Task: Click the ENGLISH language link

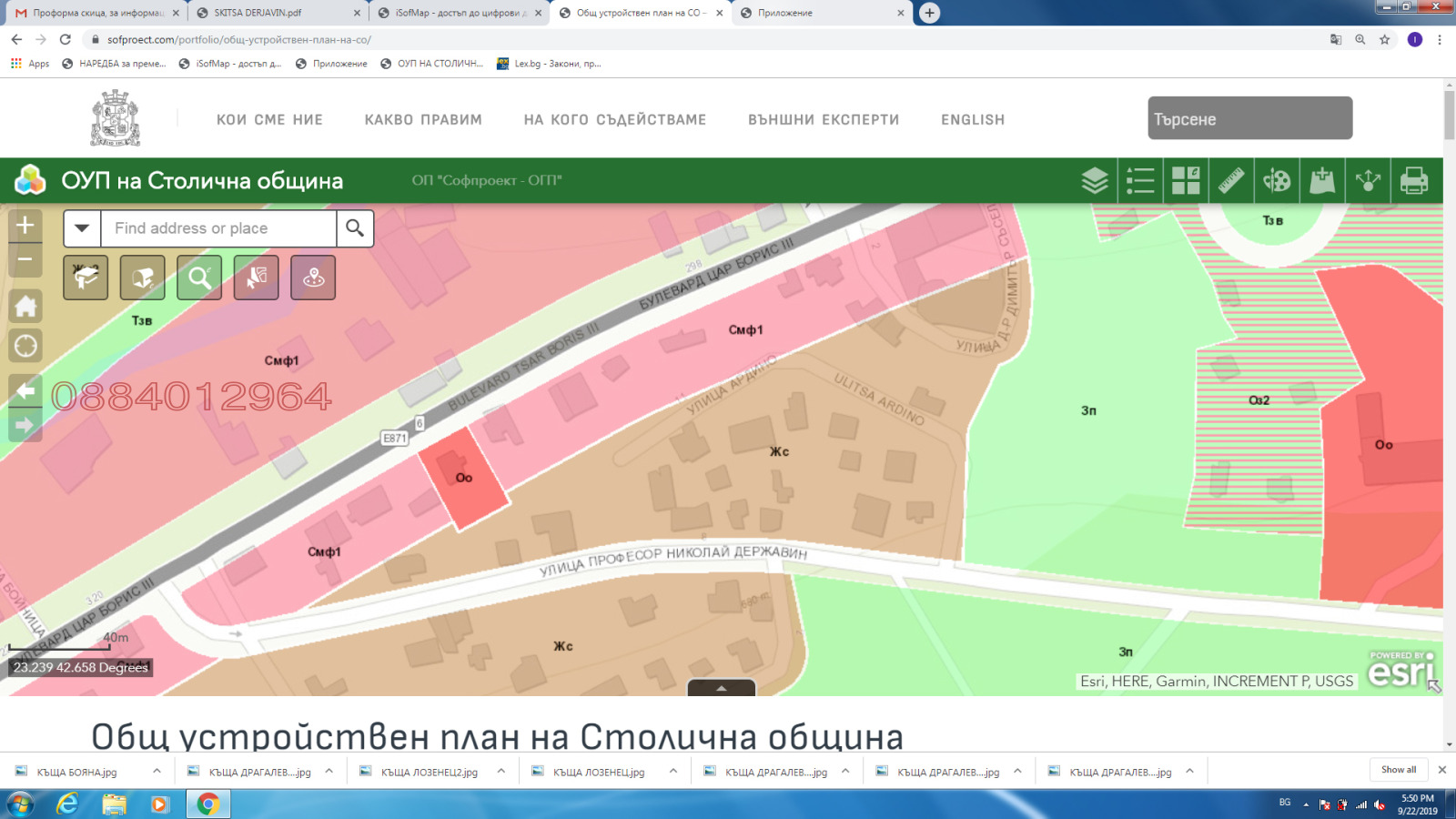Action: coord(973,119)
